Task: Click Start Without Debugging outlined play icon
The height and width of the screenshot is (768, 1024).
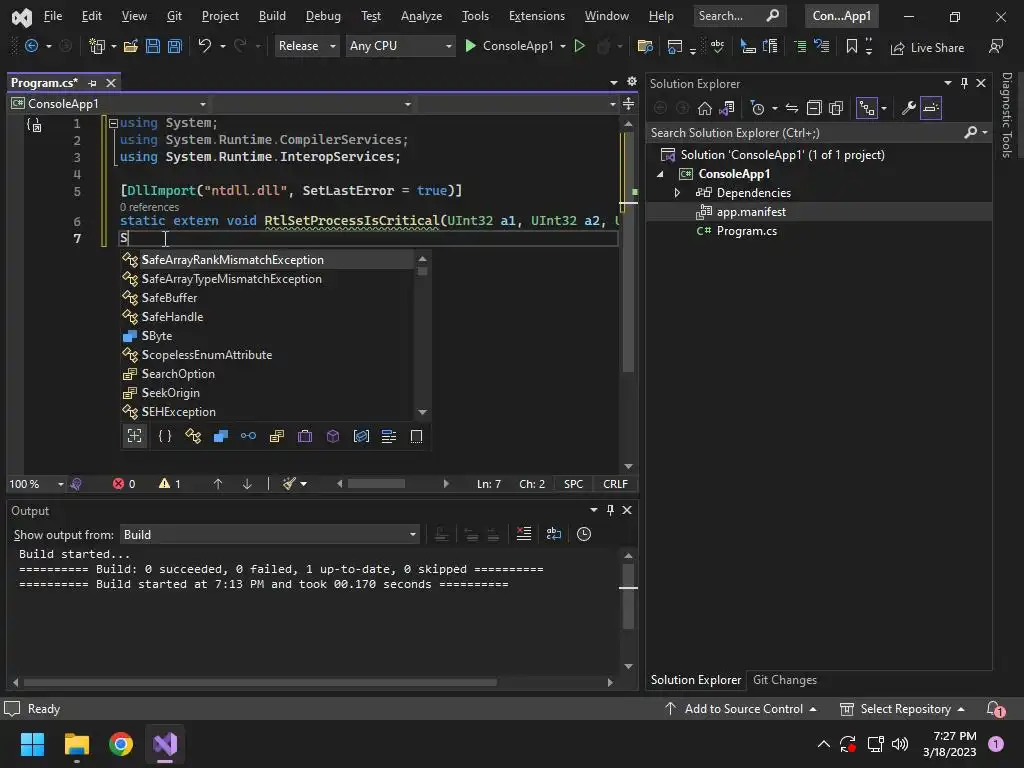Action: click(x=579, y=46)
